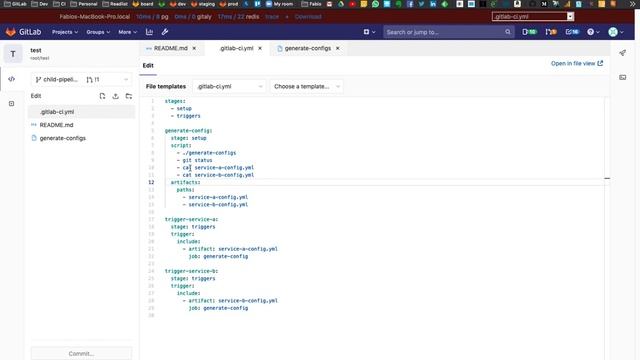The height and width of the screenshot is (360, 640).
Task: Open the prod bookmark
Action: [229, 4]
